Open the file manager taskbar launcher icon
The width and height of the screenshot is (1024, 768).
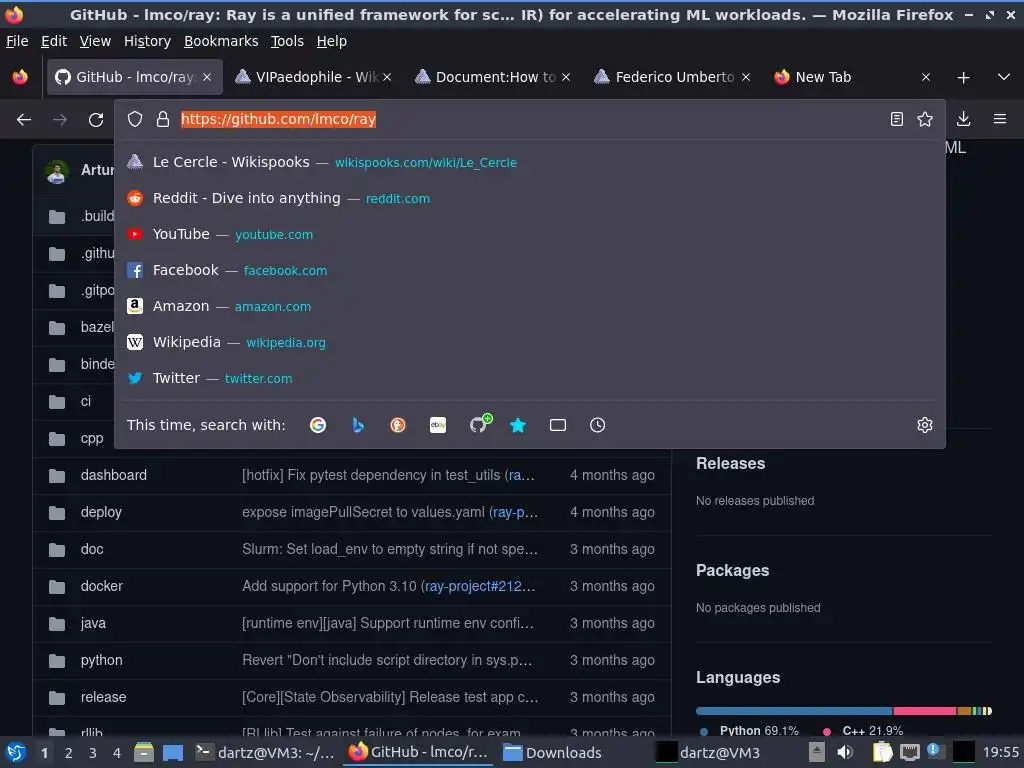click(144, 752)
